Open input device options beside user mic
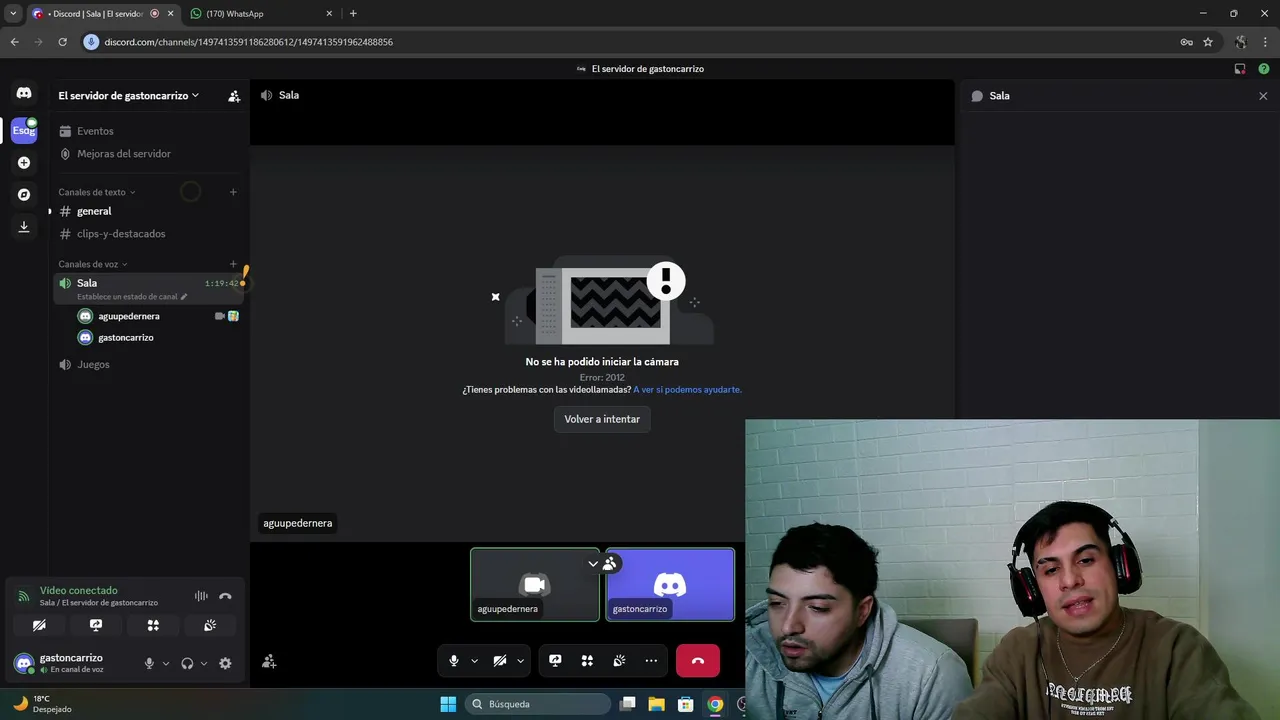Screen dimensions: 1280x720 coord(166,663)
